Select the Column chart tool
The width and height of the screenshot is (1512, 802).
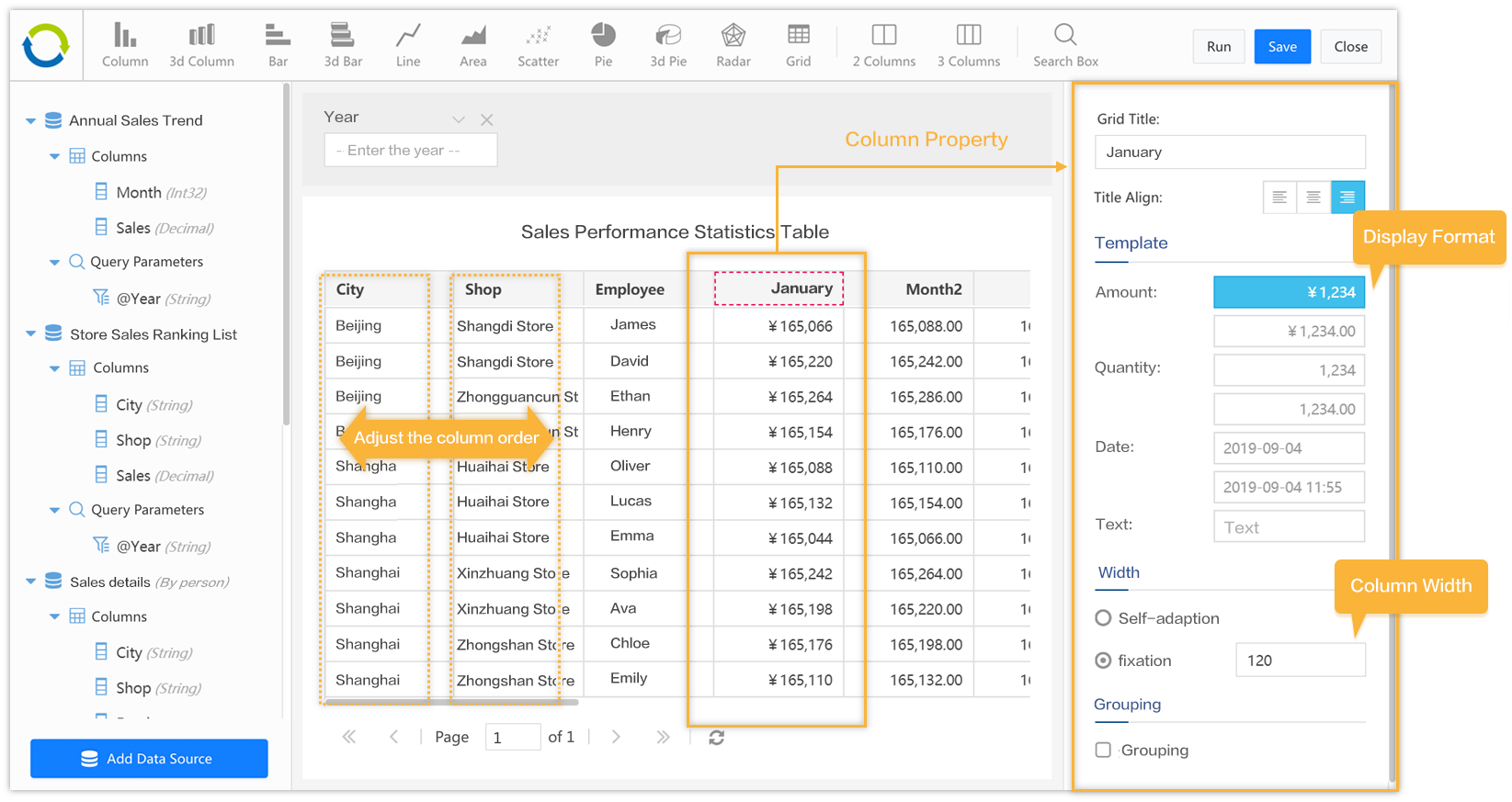click(125, 46)
